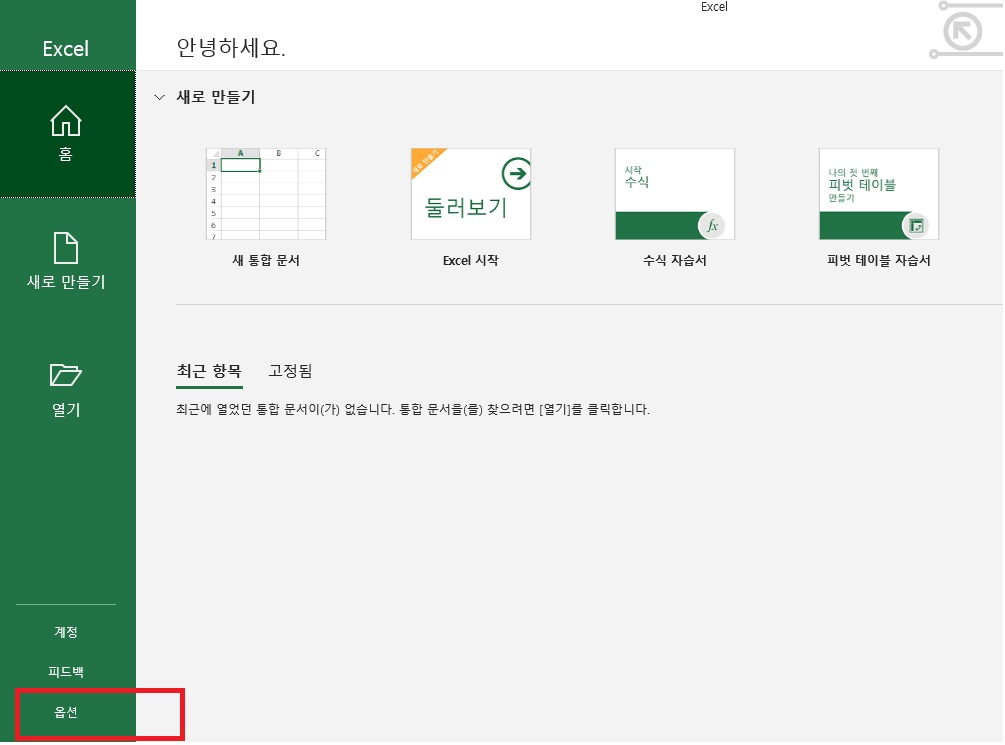Image resolution: width=1005 pixels, height=745 pixels.
Task: Click the 수식 자습서 label
Action: pyautogui.click(x=674, y=260)
